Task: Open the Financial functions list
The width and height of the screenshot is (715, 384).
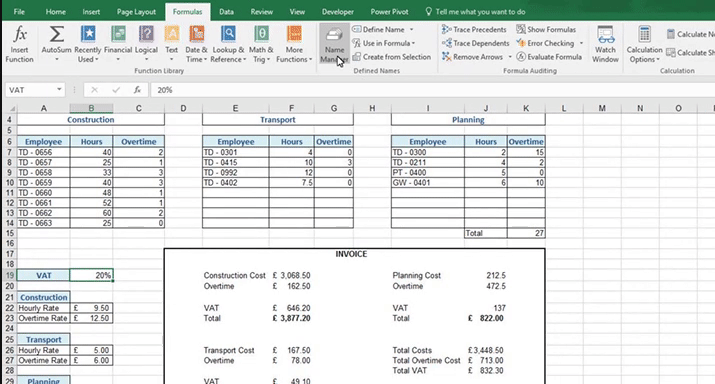Action: pos(118,44)
